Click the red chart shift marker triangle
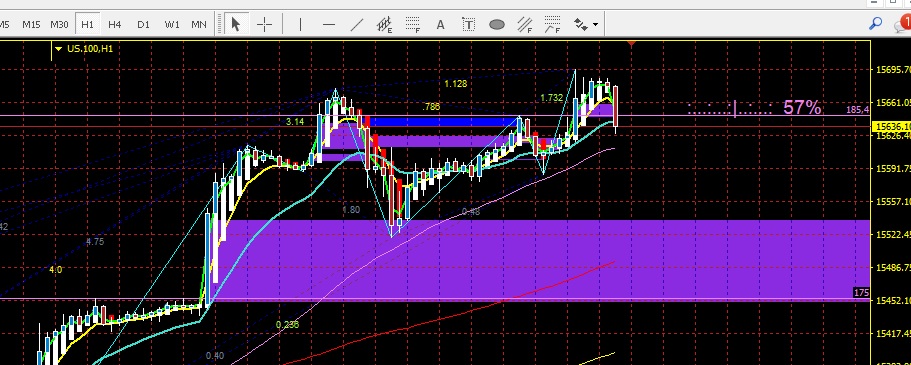The image size is (911, 365). [632, 44]
